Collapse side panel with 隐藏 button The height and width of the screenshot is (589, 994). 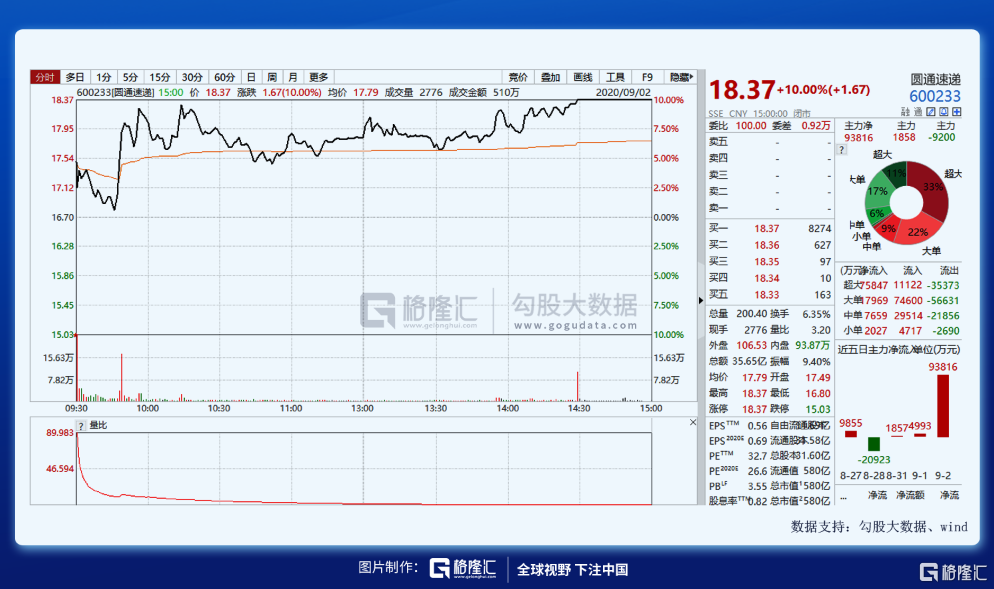pos(681,77)
